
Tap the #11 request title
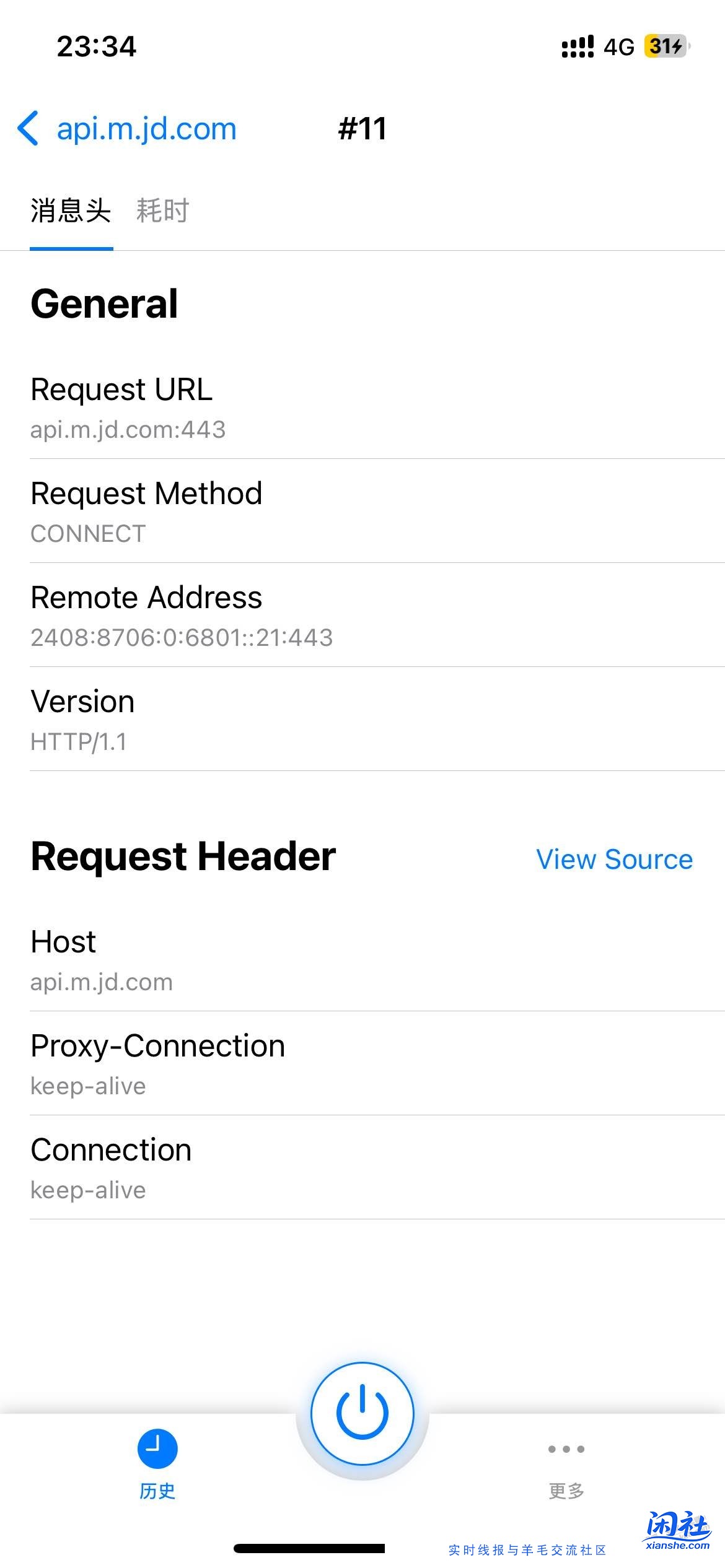pyautogui.click(x=362, y=129)
